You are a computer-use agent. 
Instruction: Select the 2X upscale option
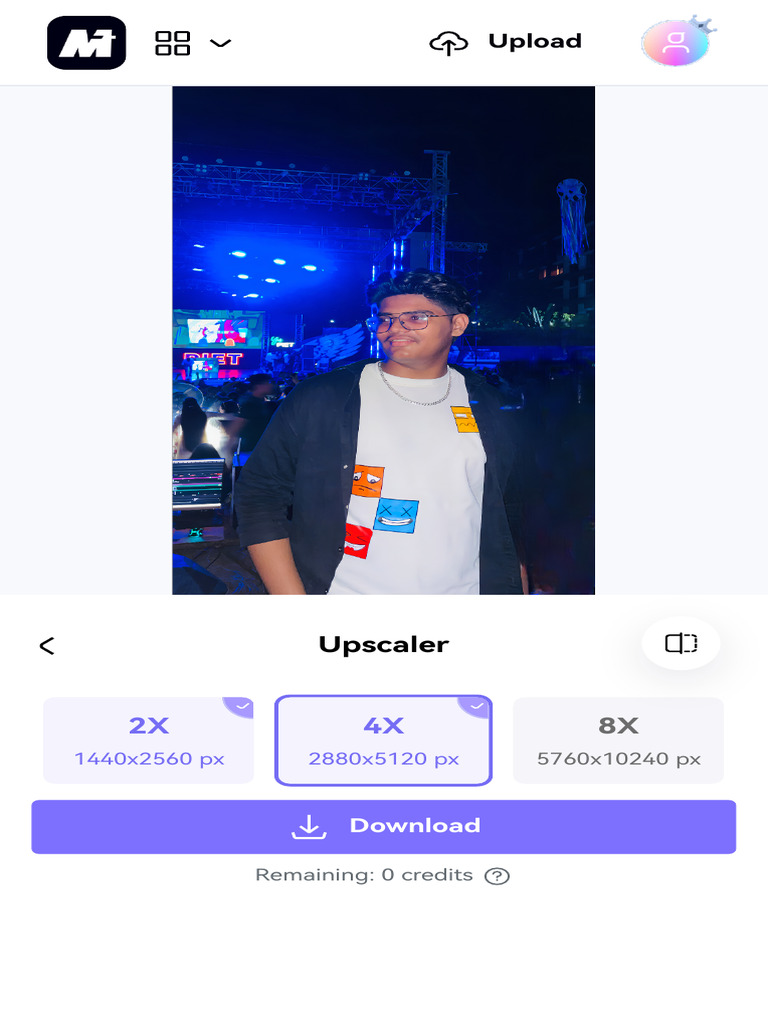(148, 740)
